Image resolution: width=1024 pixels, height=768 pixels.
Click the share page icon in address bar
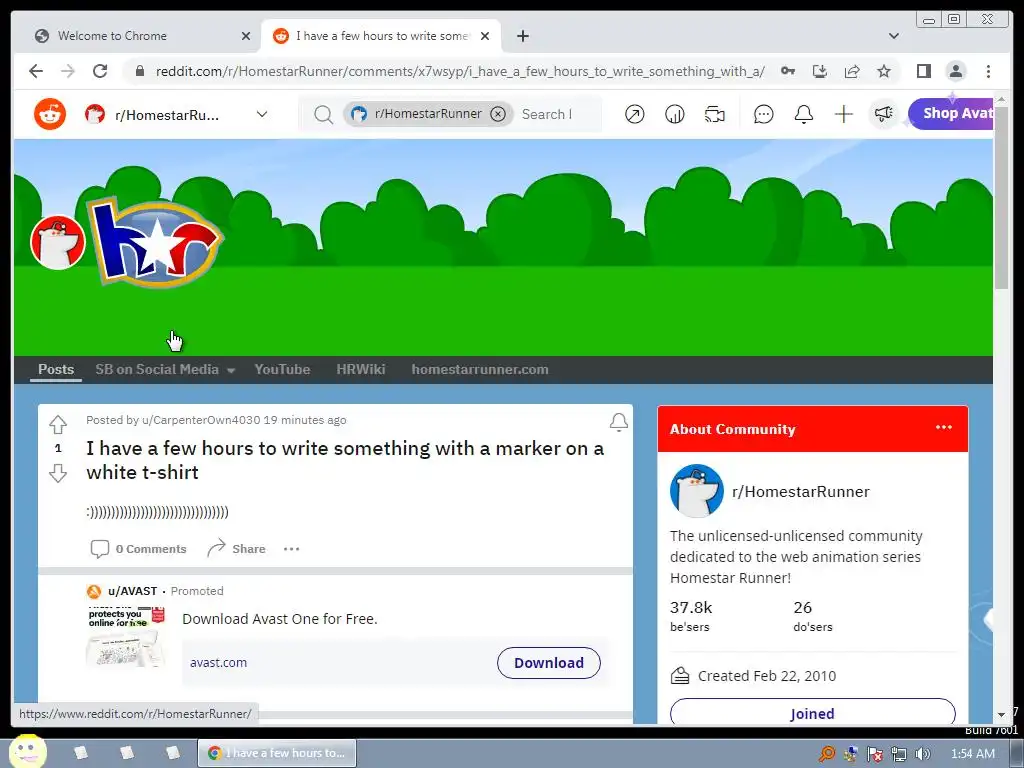click(852, 71)
